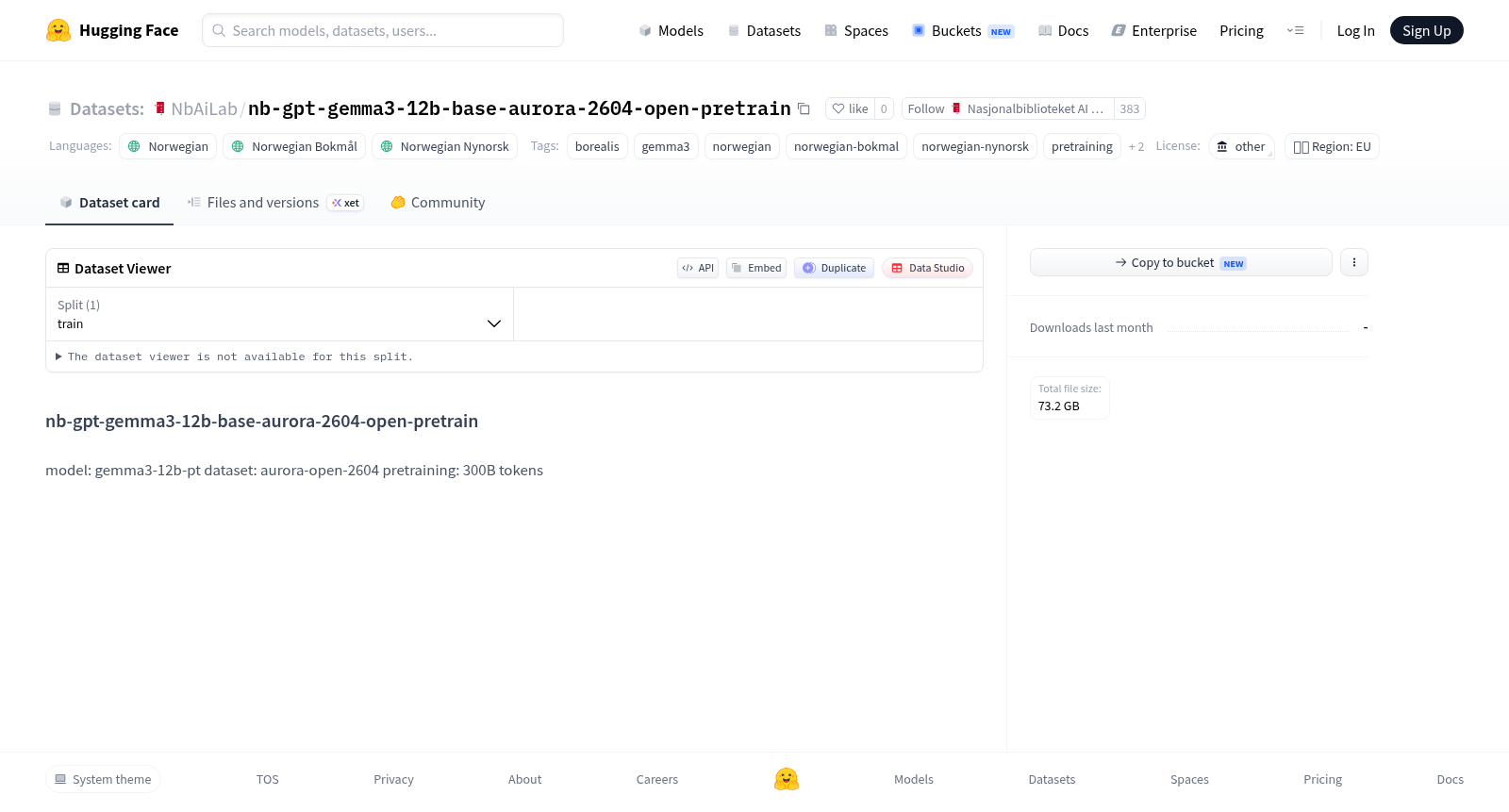The image size is (1509, 812).
Task: Open the Datasets footer link
Action: (1052, 779)
